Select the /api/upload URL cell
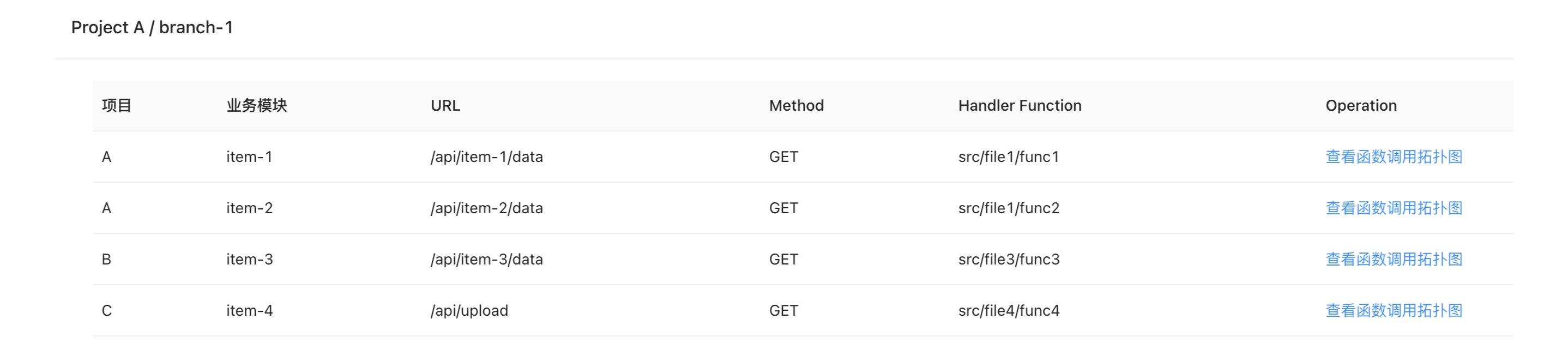Image resolution: width=1568 pixels, height=349 pixels. pos(469,310)
